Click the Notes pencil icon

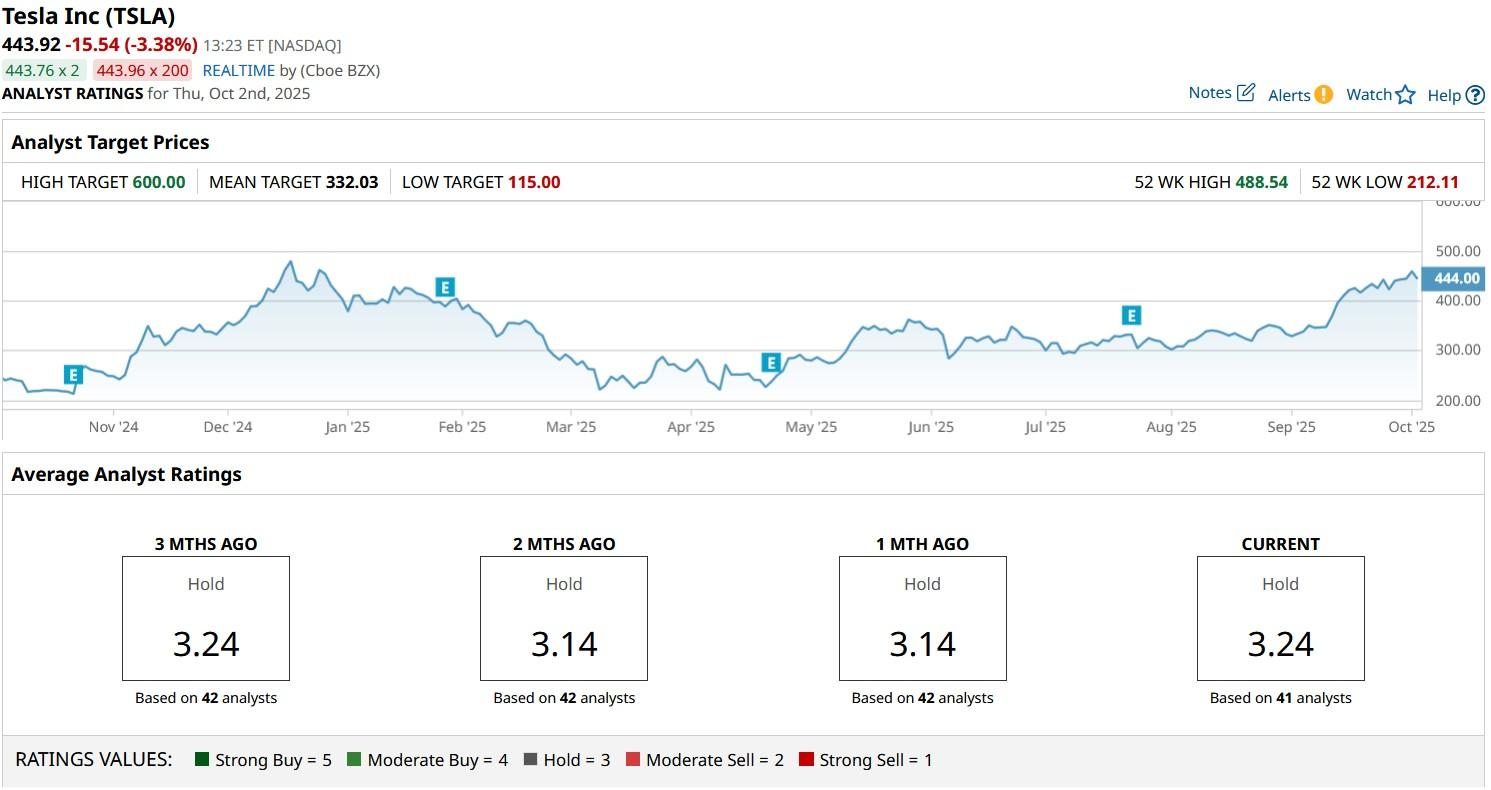1245,93
